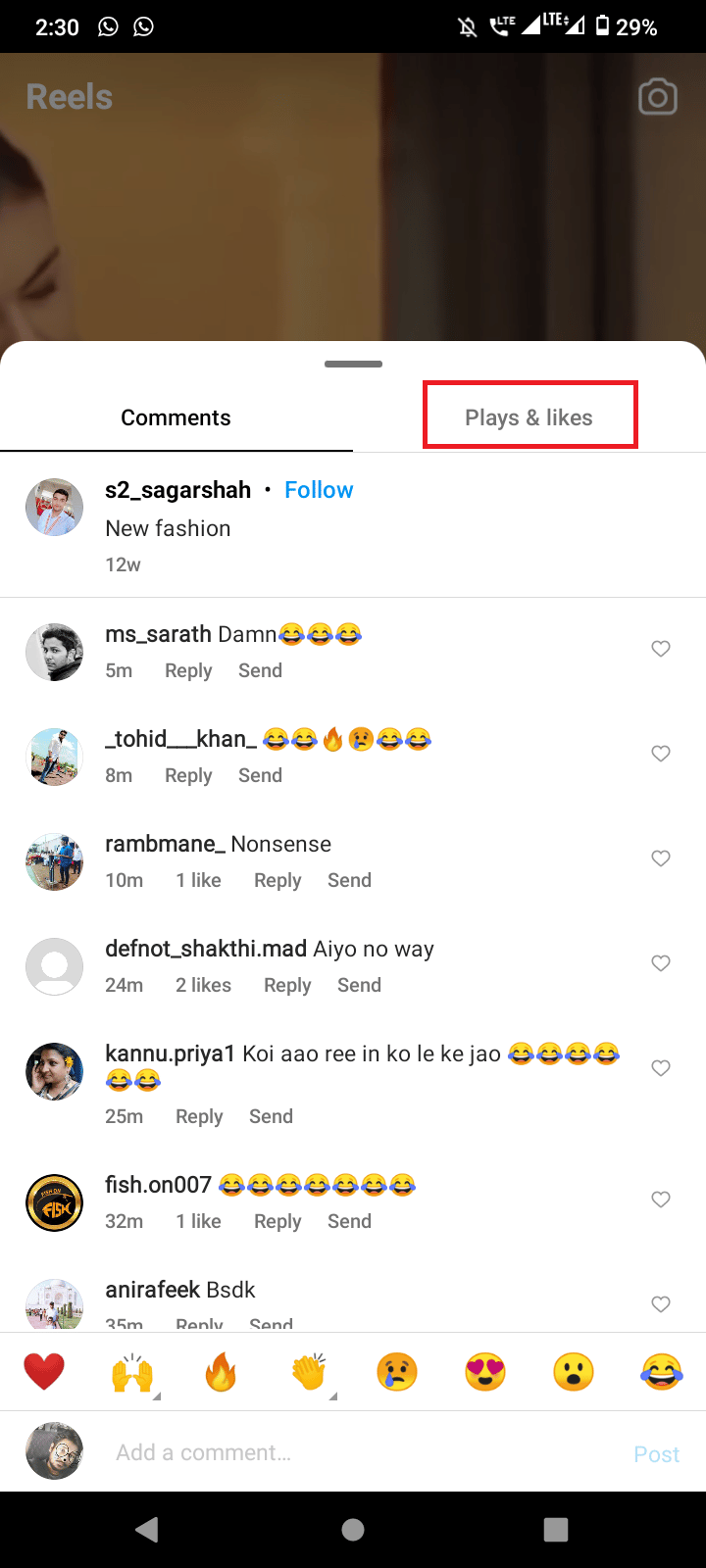The image size is (706, 1568).
Task: Select the Comments tab
Action: [x=176, y=417]
